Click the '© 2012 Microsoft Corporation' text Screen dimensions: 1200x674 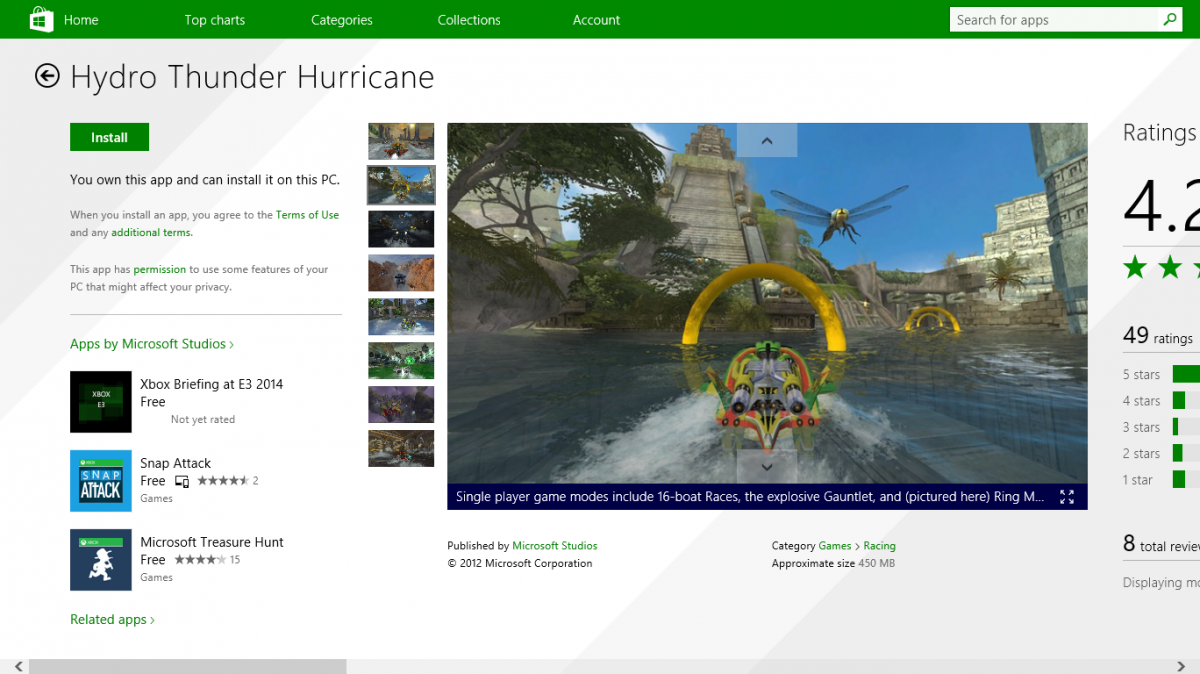520,564
